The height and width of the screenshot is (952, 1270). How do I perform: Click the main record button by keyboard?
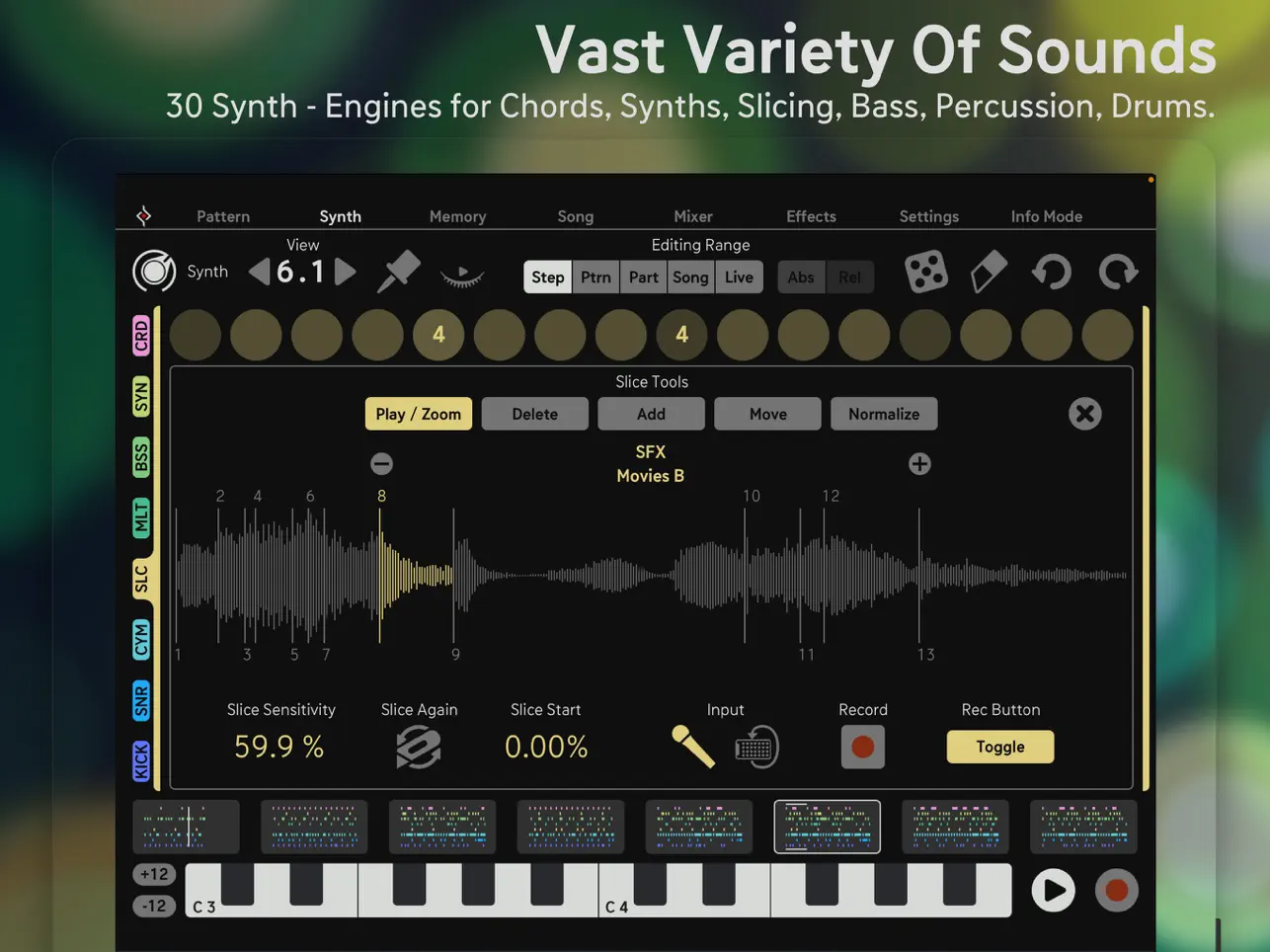[1117, 891]
